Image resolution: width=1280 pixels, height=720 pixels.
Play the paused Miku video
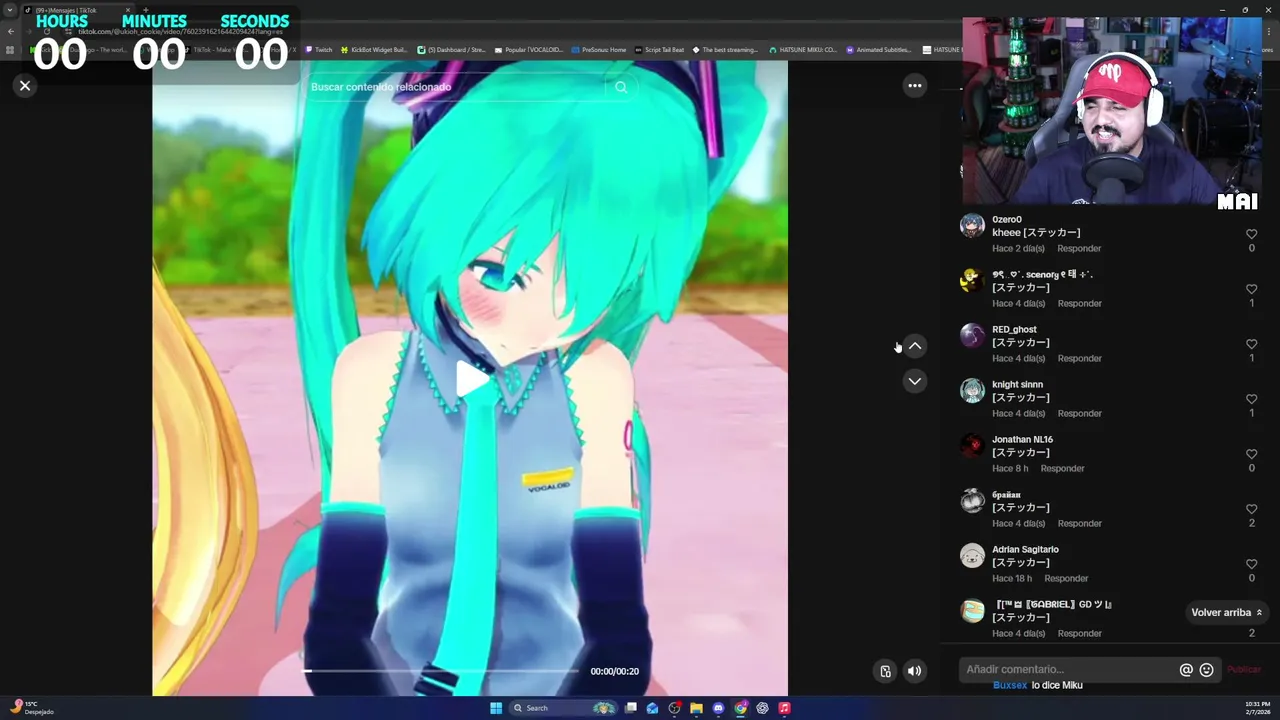pyautogui.click(x=470, y=378)
